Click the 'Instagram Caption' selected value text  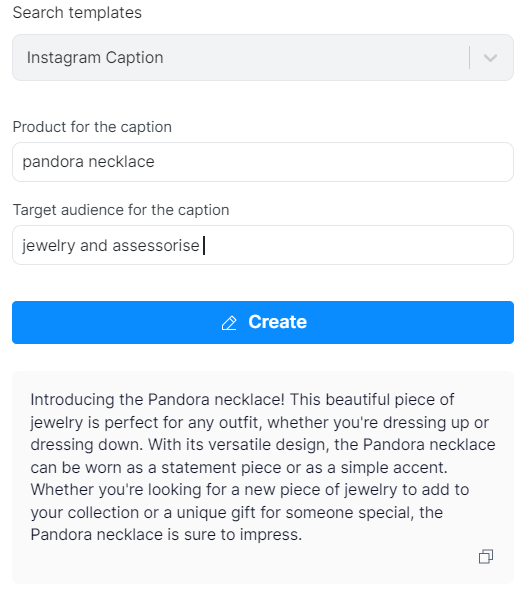point(95,58)
